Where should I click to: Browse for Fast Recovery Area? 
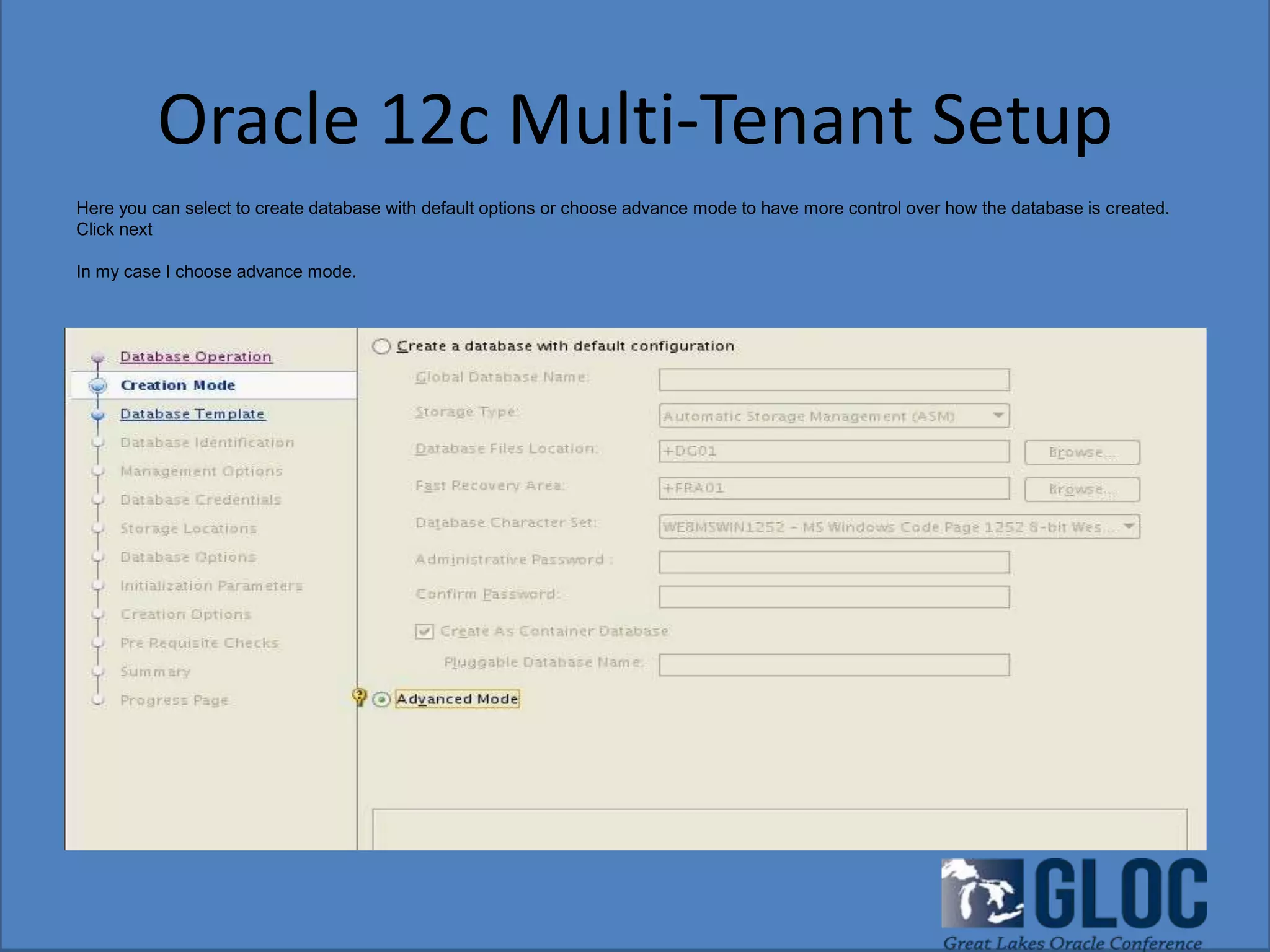[1082, 489]
